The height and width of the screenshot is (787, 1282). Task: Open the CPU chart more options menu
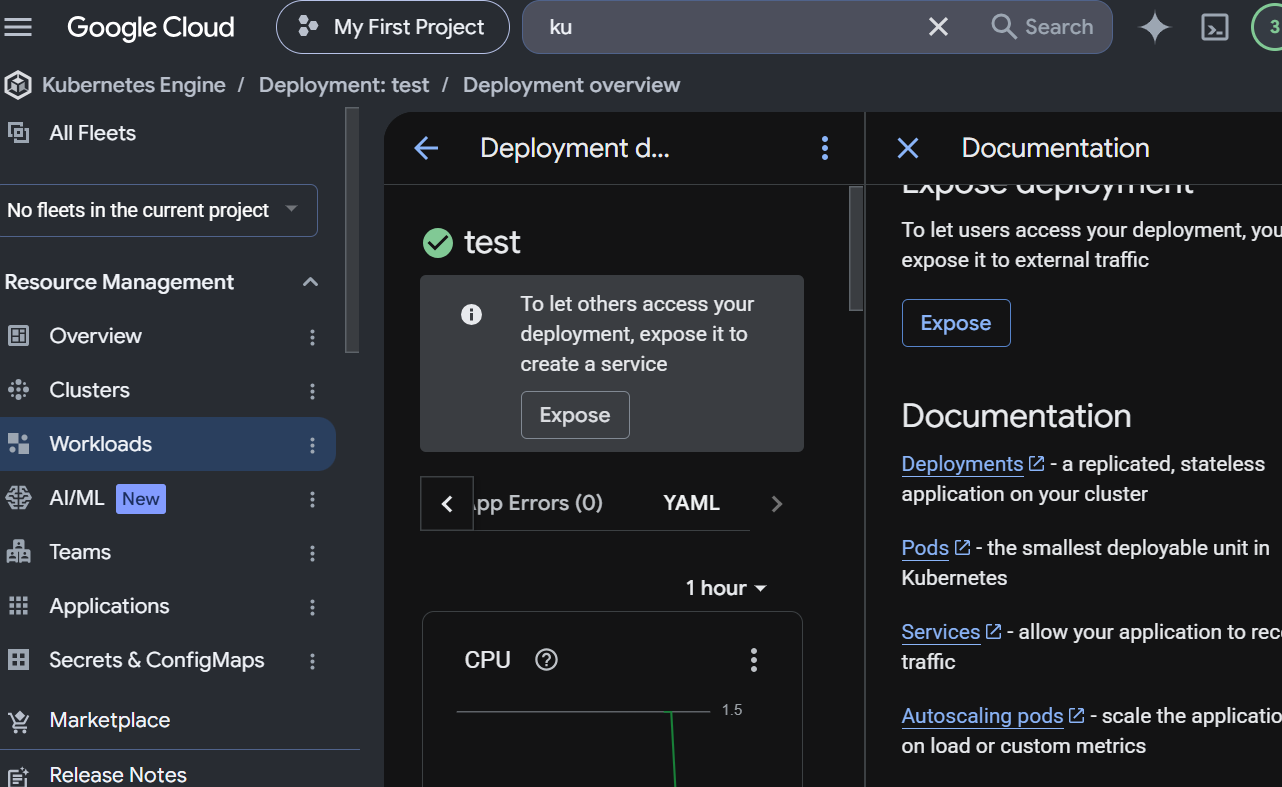coord(754,659)
